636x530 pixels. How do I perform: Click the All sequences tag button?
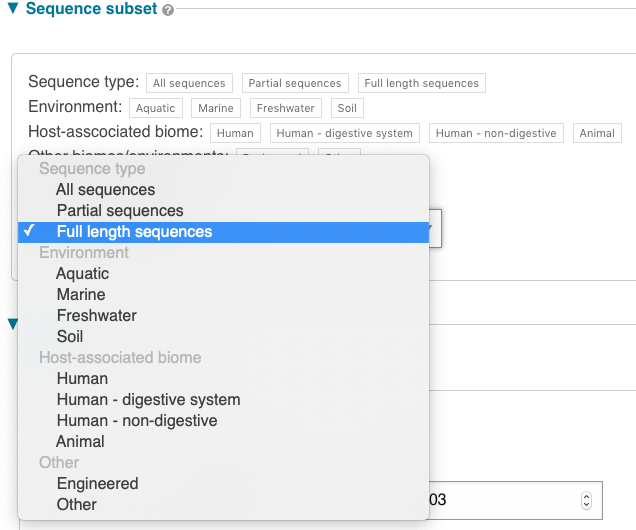pos(189,83)
